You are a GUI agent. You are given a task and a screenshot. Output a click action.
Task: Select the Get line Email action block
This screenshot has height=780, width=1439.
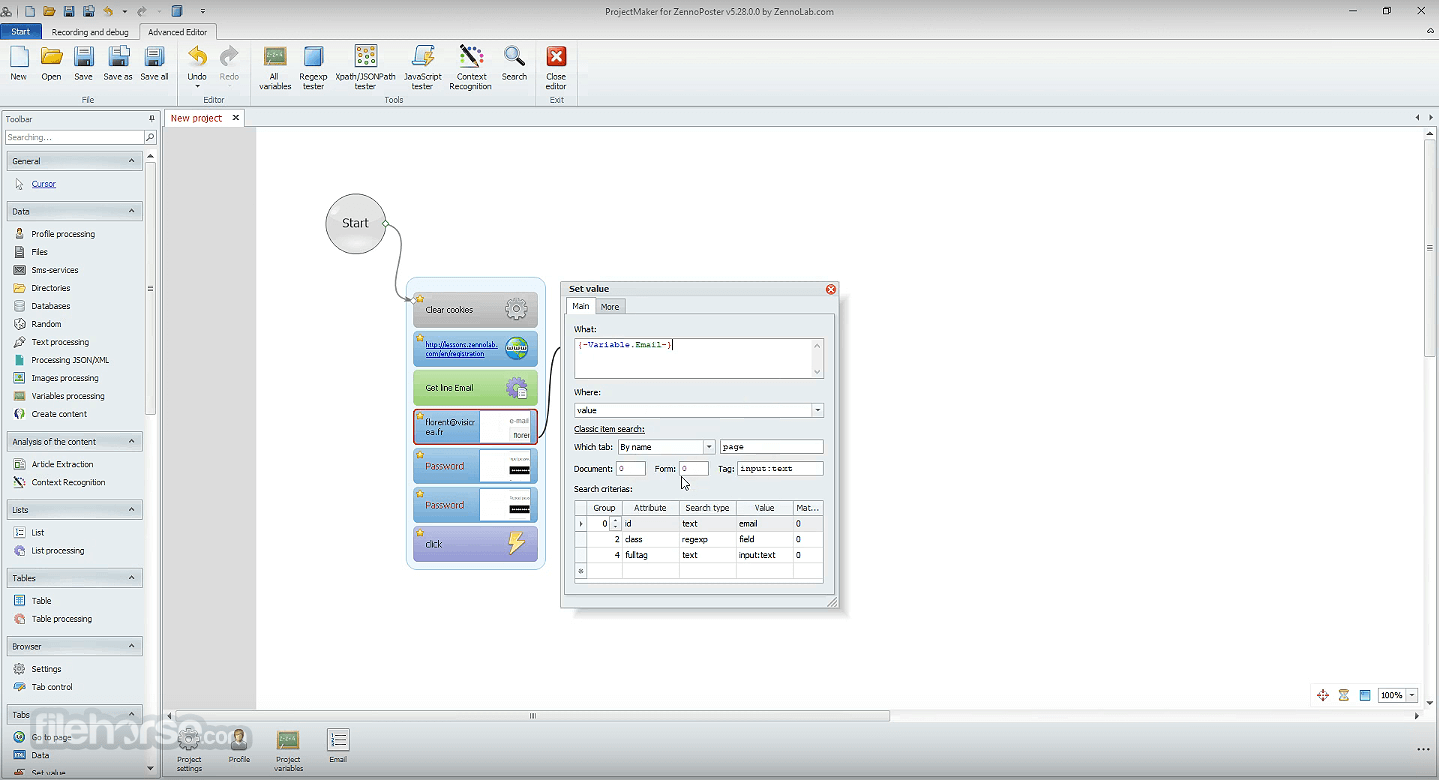tap(476, 388)
